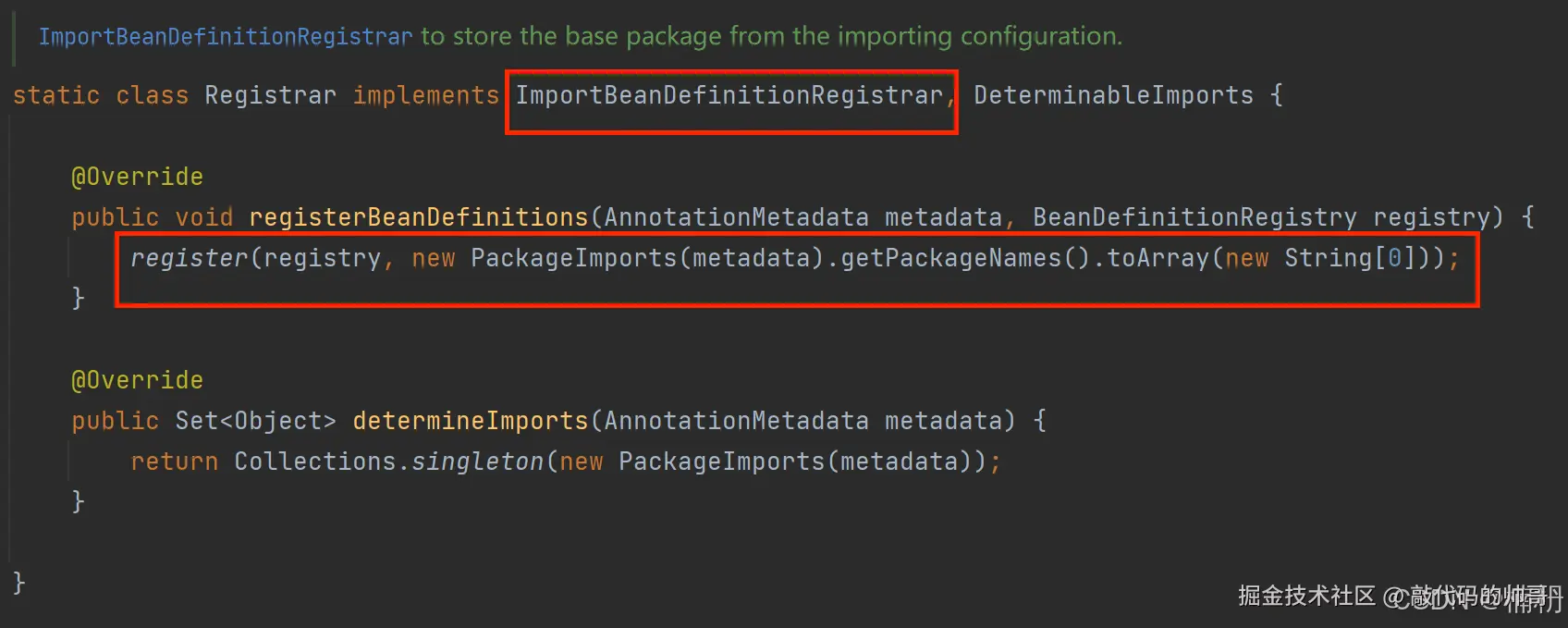Click the determineImports method name
1568x628 pixels.
[470, 421]
